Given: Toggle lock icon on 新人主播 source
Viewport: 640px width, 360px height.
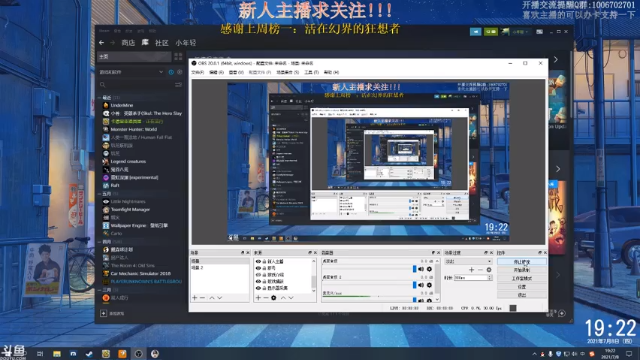Looking at the screenshot, I should pos(264,262).
